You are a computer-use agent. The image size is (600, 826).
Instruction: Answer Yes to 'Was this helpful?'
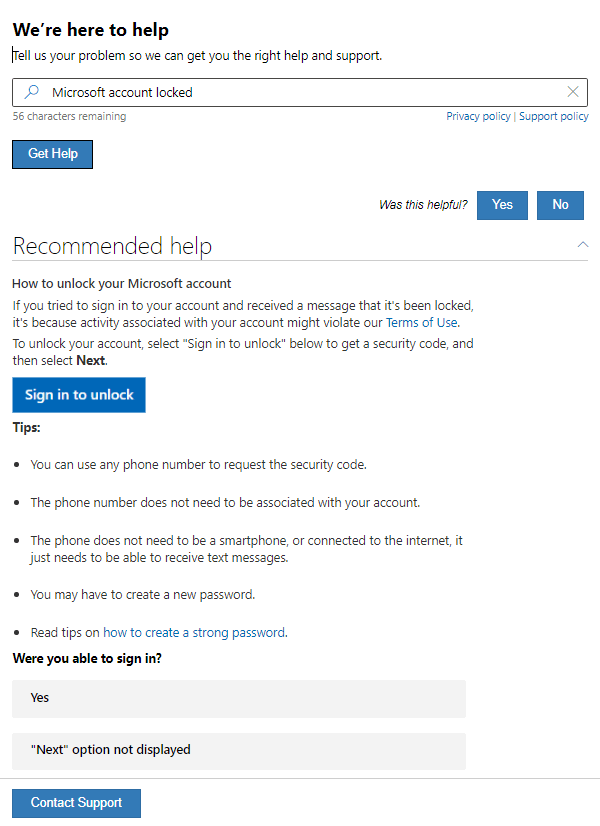(x=502, y=205)
